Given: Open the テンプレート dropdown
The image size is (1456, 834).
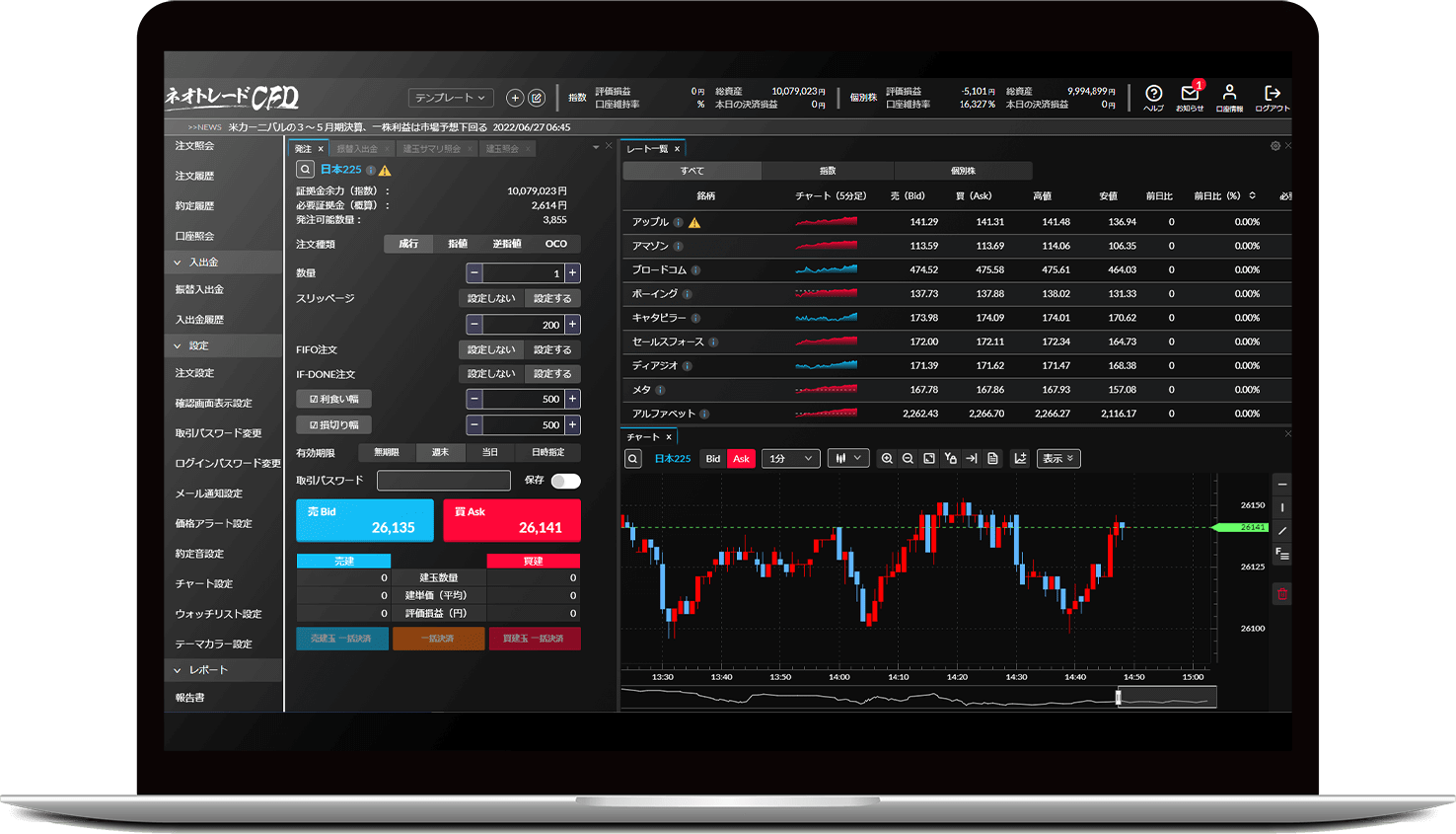Looking at the screenshot, I should point(451,98).
